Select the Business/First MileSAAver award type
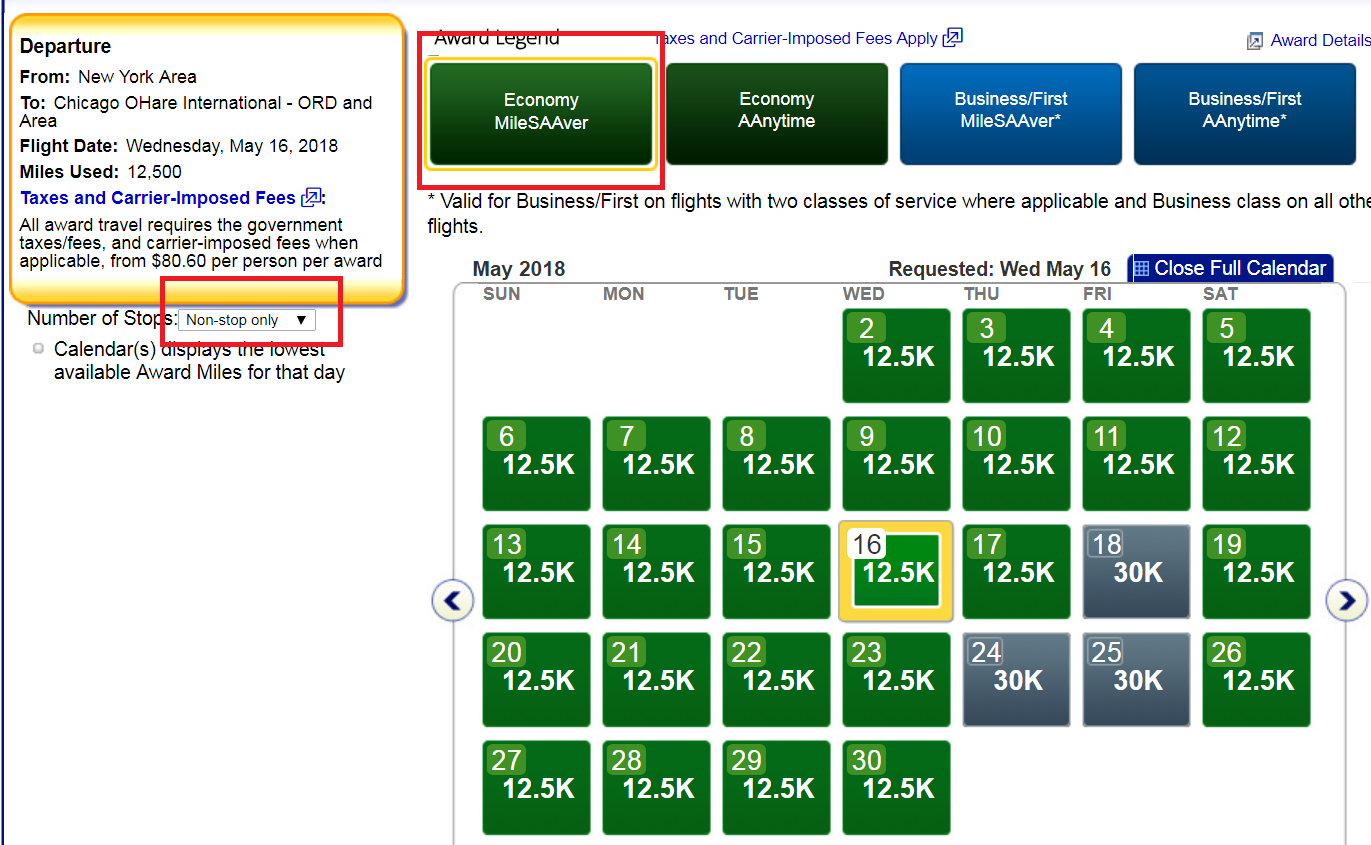 (x=1011, y=112)
